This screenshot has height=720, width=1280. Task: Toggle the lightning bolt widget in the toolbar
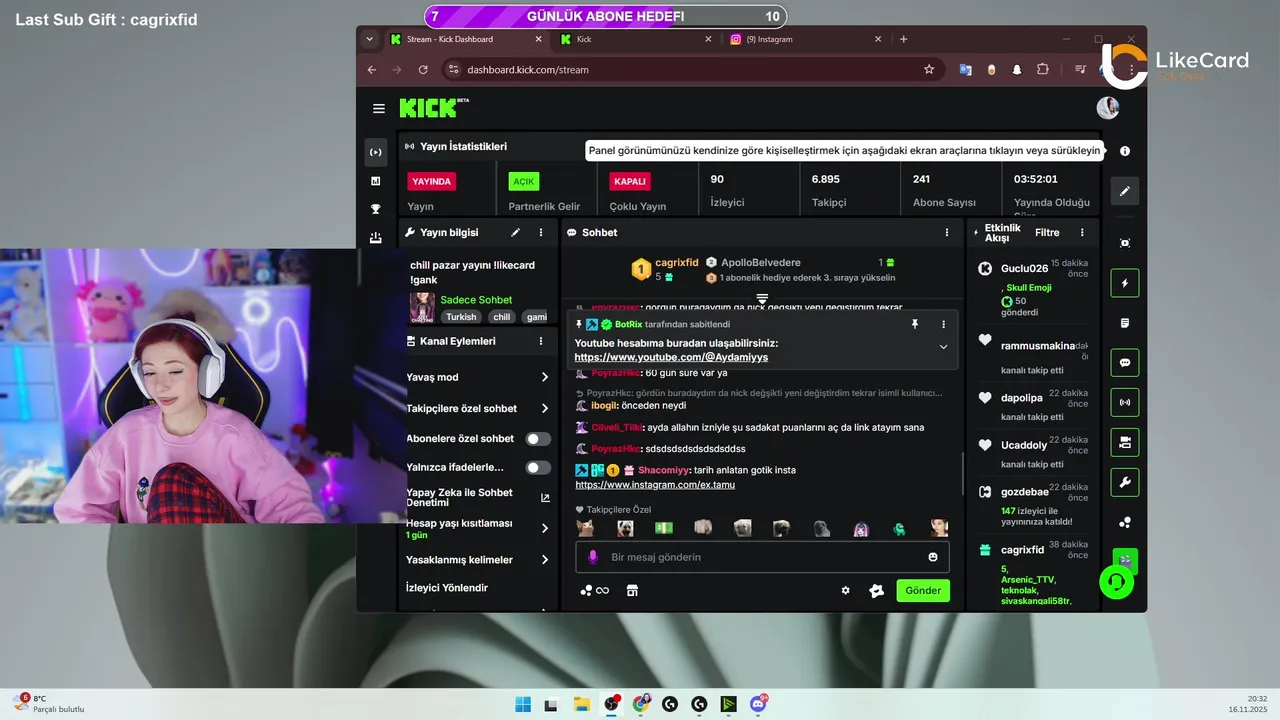click(x=1125, y=283)
